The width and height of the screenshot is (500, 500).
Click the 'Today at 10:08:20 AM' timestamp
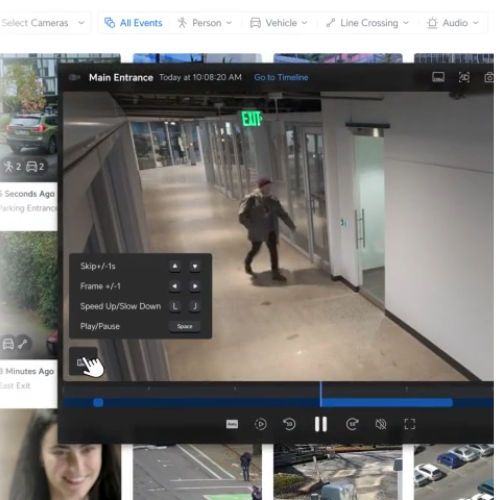click(200, 77)
